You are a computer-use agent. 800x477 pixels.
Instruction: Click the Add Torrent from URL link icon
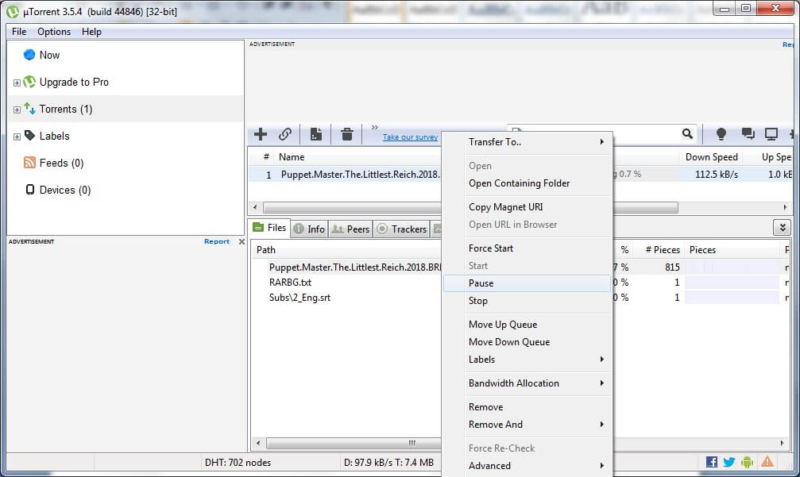pos(285,134)
